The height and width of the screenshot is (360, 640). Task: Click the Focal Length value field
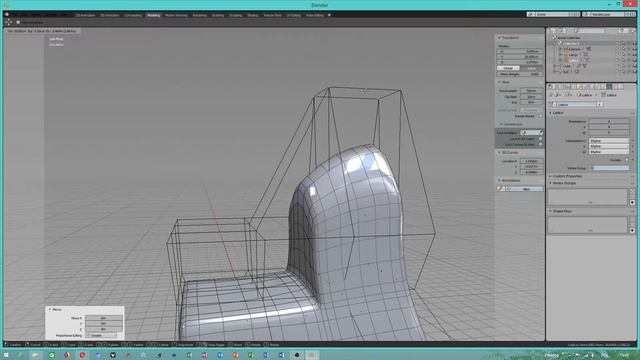click(532, 90)
